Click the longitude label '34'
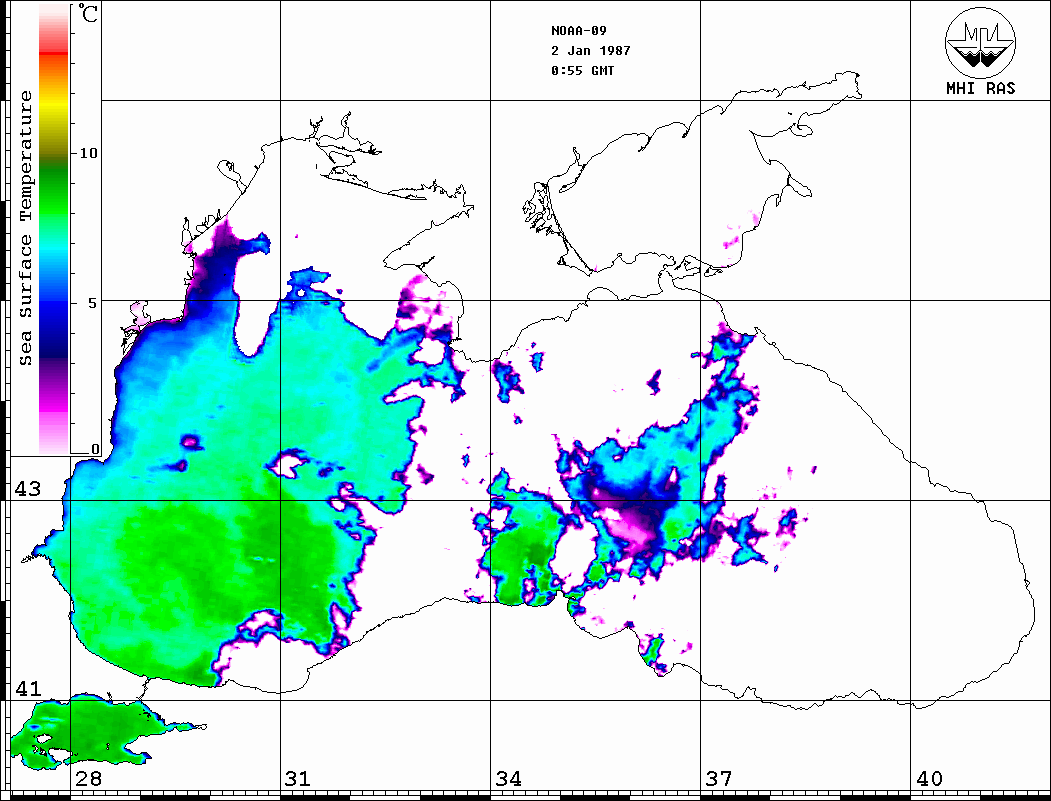 pyautogui.click(x=508, y=778)
